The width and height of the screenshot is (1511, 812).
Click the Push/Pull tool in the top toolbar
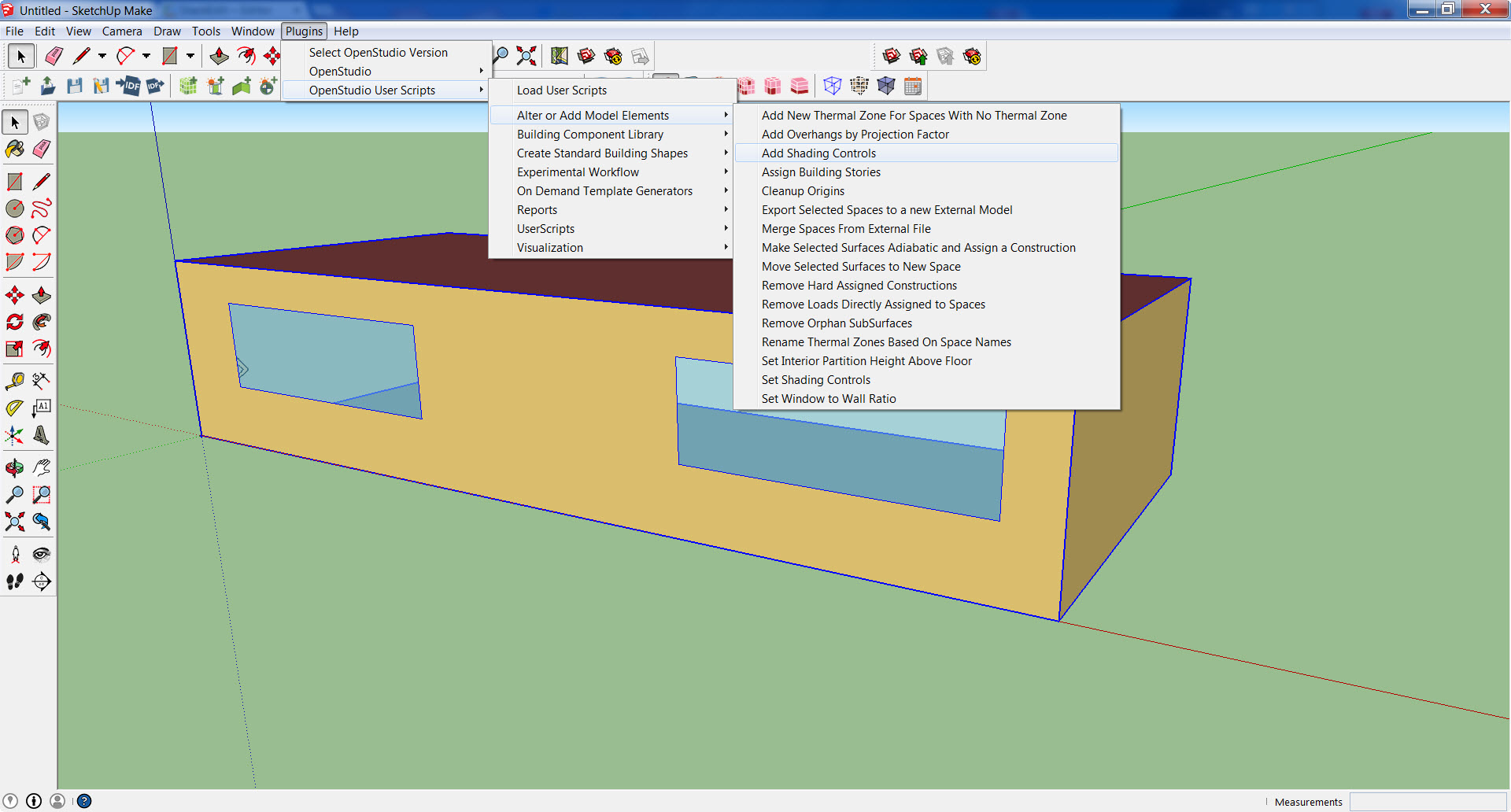pos(220,56)
